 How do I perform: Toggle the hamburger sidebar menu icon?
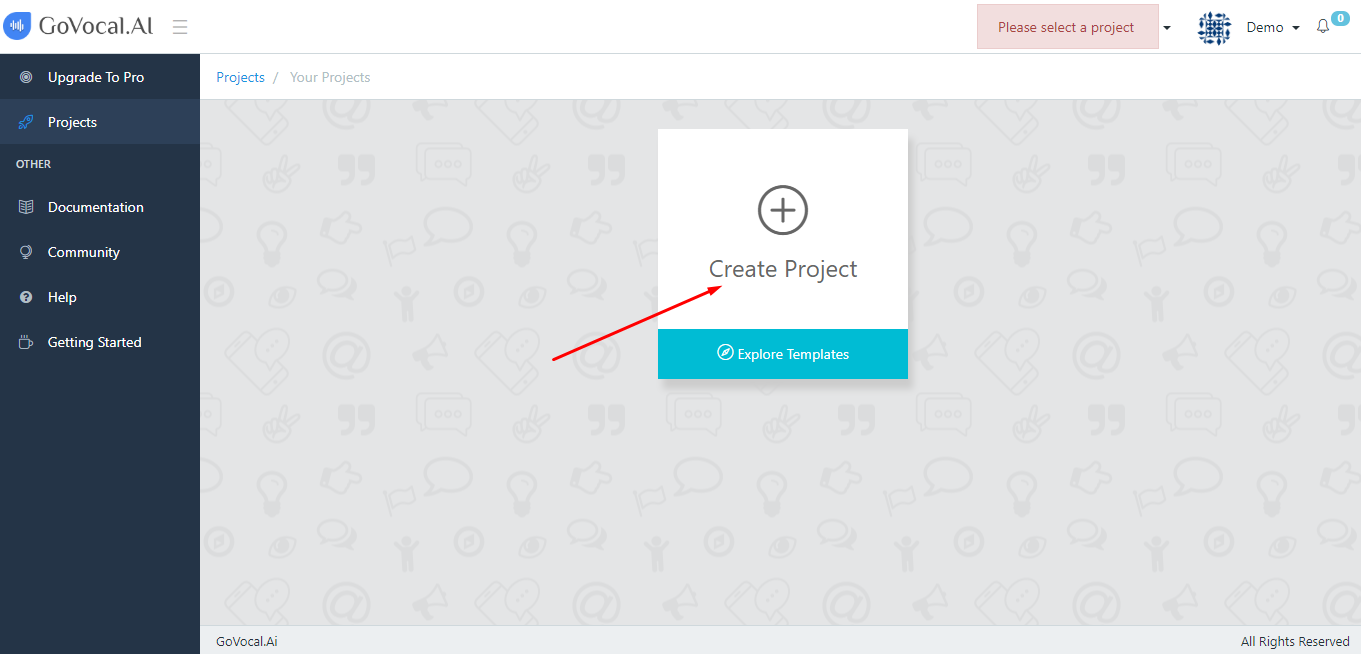pyautogui.click(x=180, y=27)
